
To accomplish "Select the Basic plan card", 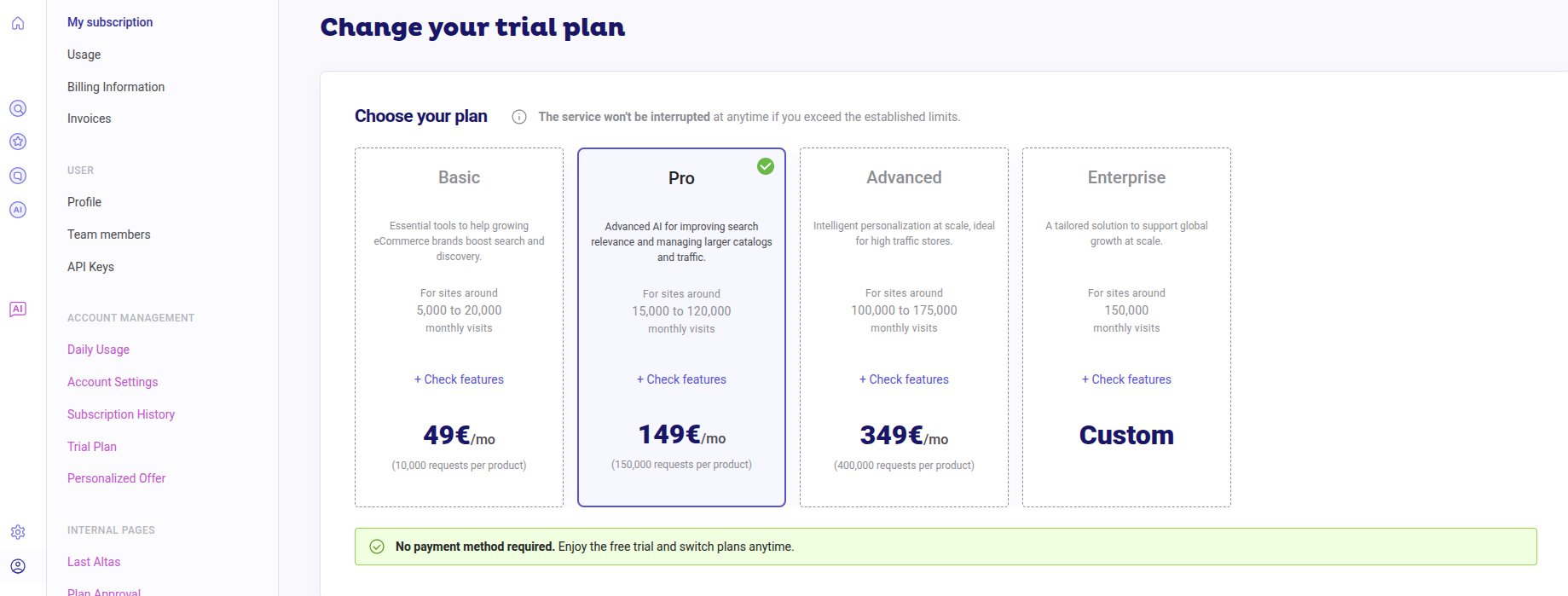I will pyautogui.click(x=459, y=256).
